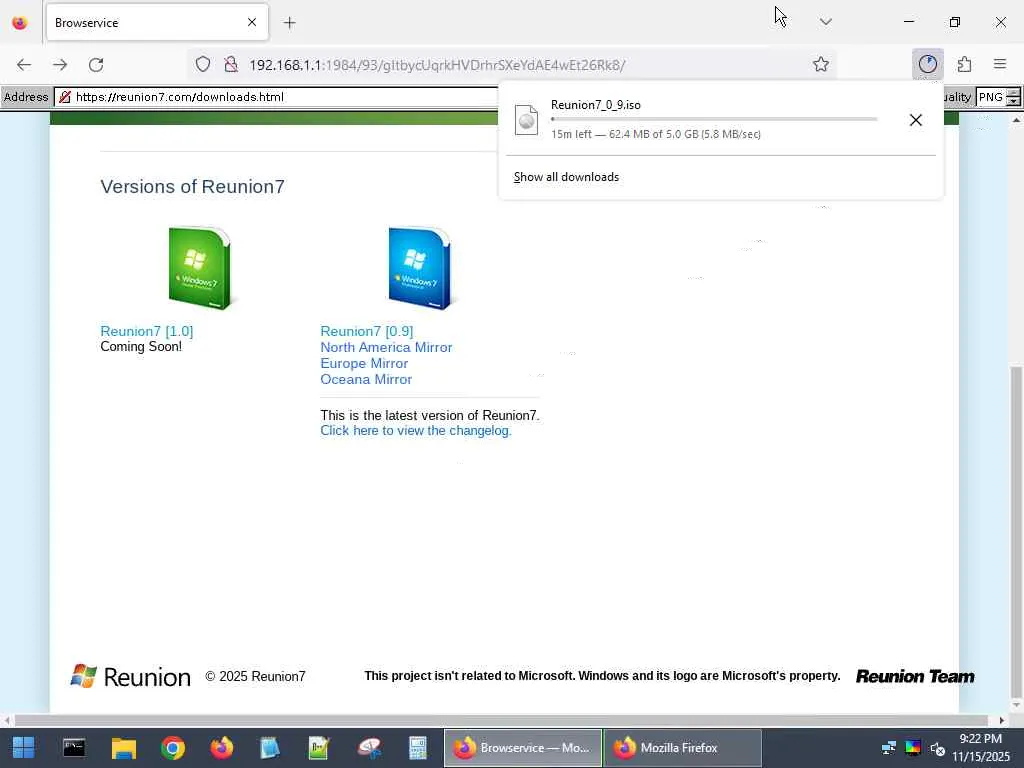This screenshot has width=1024, height=768.
Task: Click the Reunion Team footer logo
Action: point(915,677)
